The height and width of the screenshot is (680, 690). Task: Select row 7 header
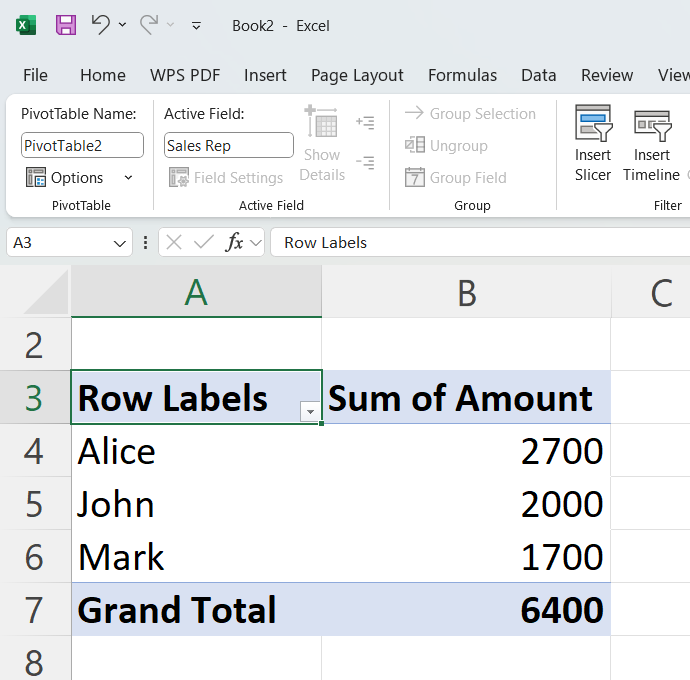[x=34, y=610]
